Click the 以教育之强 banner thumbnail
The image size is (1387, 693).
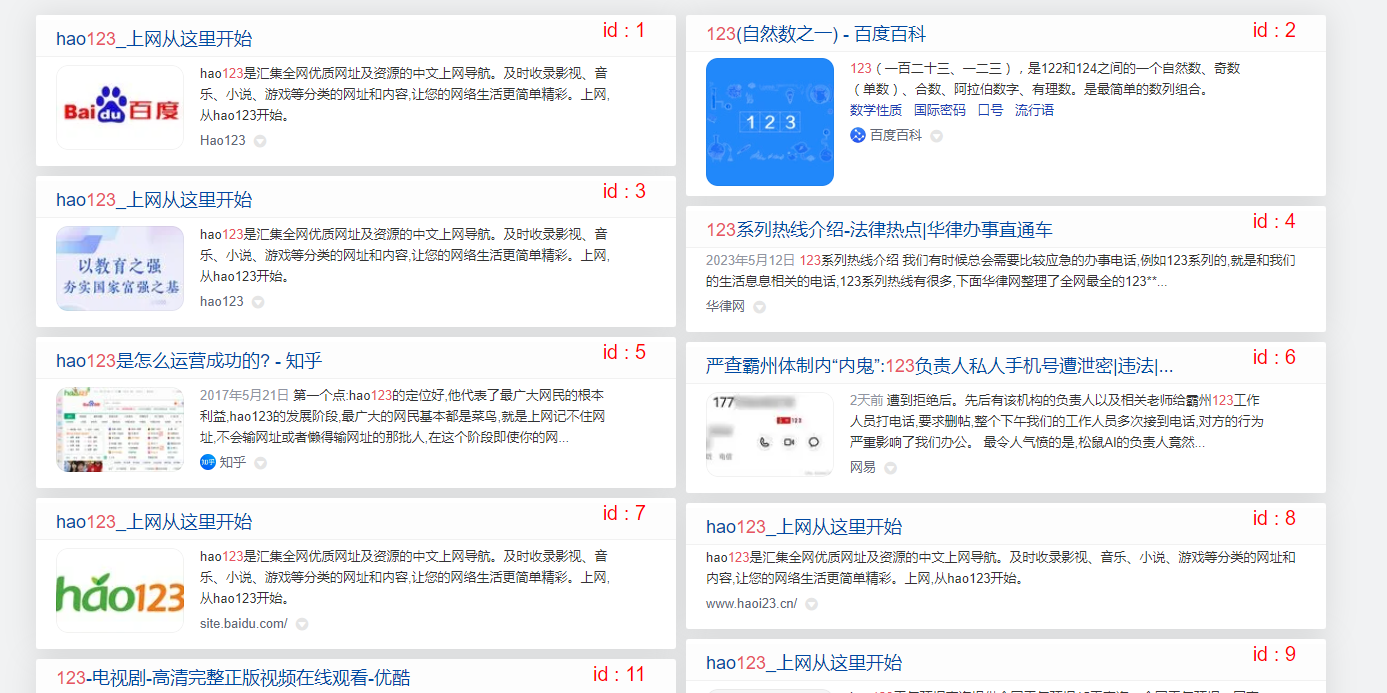pyautogui.click(x=120, y=268)
